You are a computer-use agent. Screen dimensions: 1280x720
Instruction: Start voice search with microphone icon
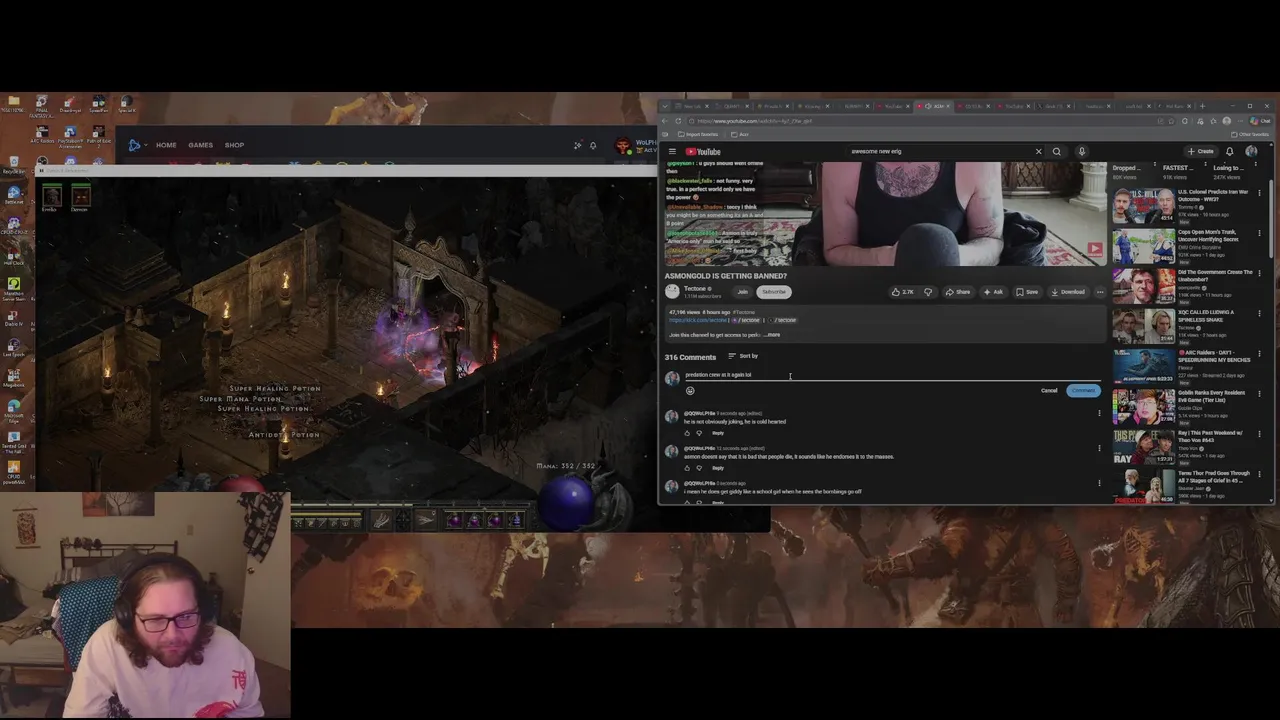point(1081,152)
